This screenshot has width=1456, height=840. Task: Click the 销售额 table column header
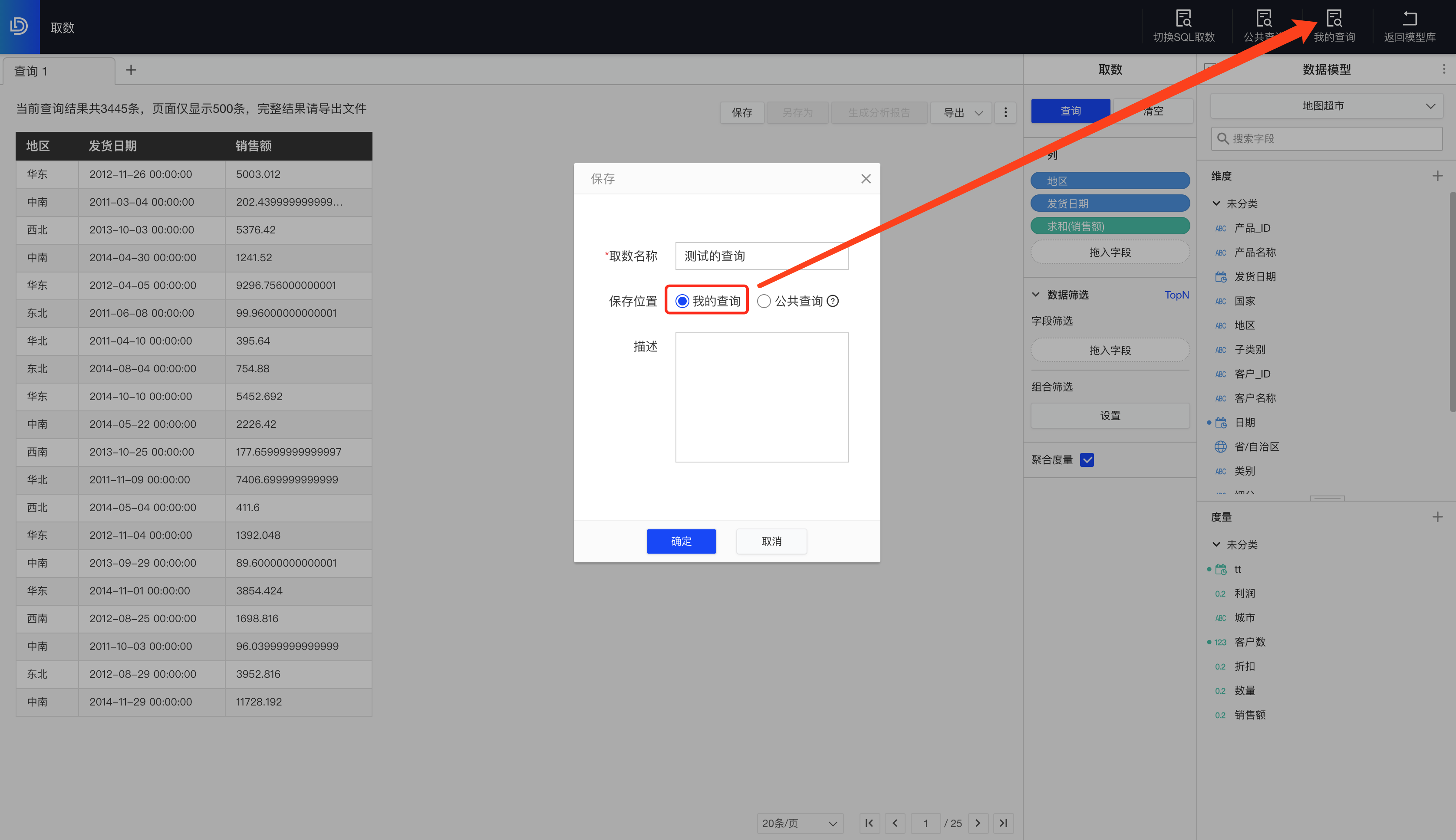(x=298, y=146)
